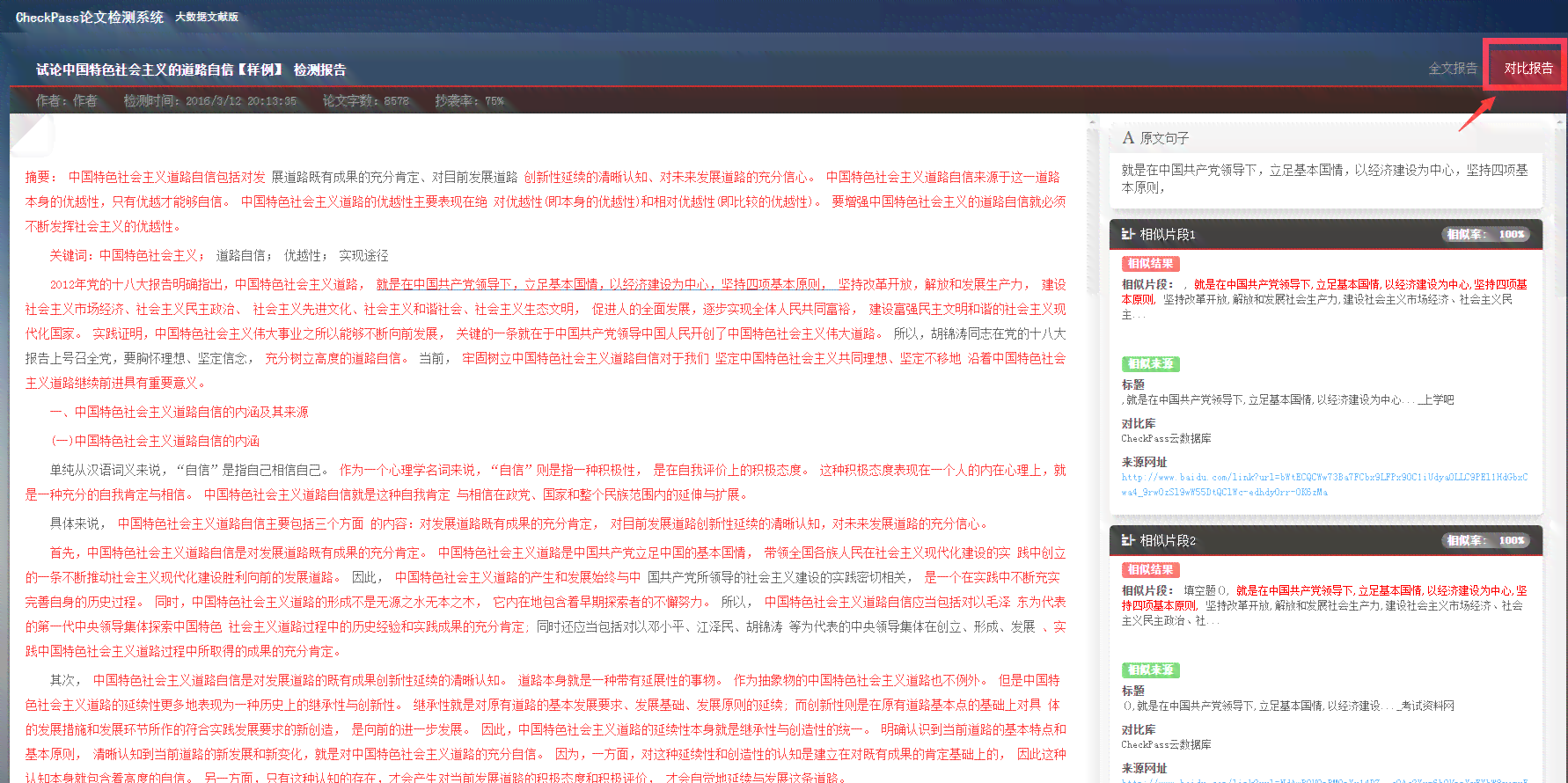Click the 相似片段2 header title
Screen dimensions: 1568x783
(x=1168, y=540)
